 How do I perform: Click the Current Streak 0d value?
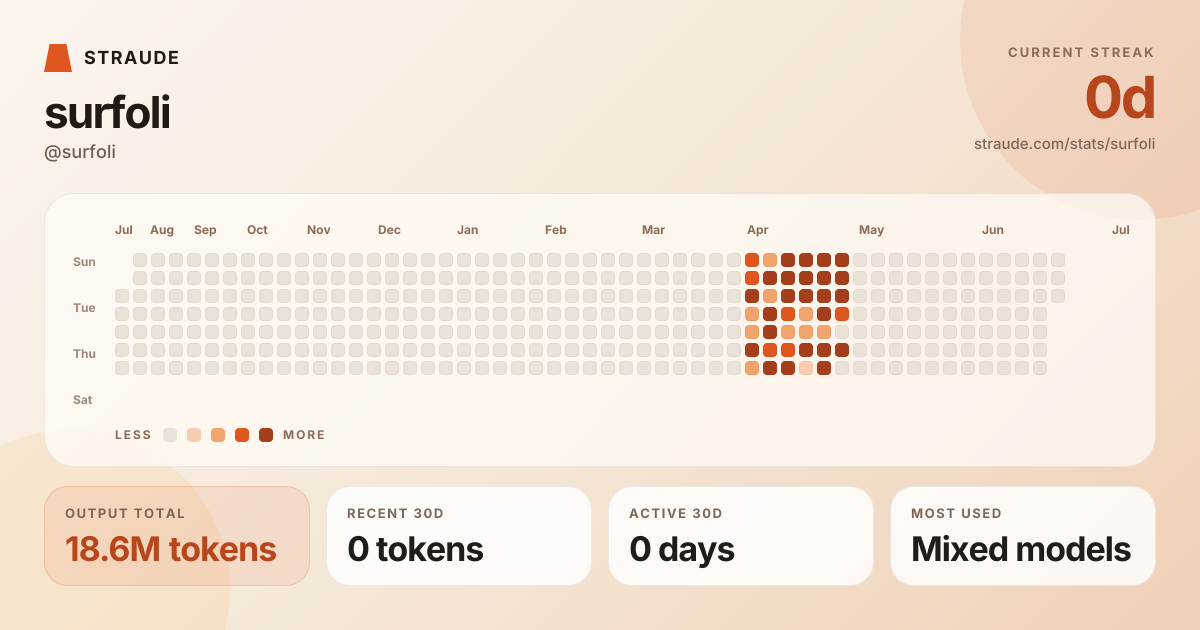tap(1120, 98)
